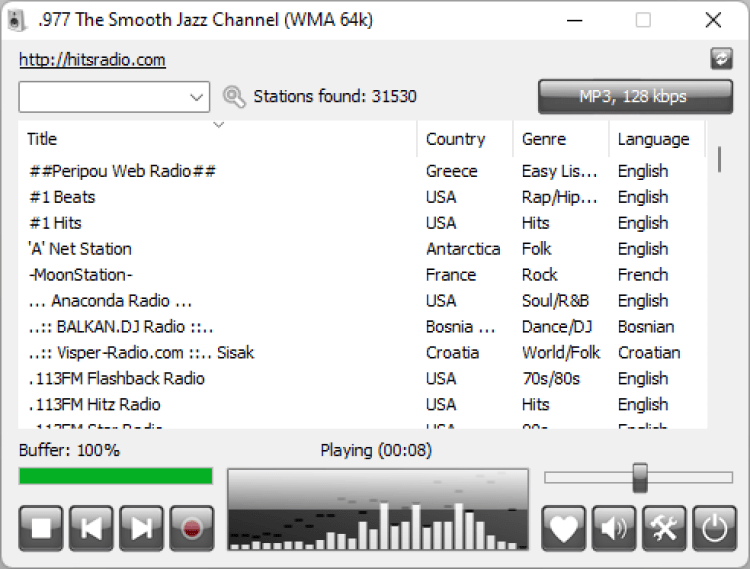Viewport: 750px width, 569px height.
Task: Click the Playing (00:08) status text
Action: click(x=376, y=450)
